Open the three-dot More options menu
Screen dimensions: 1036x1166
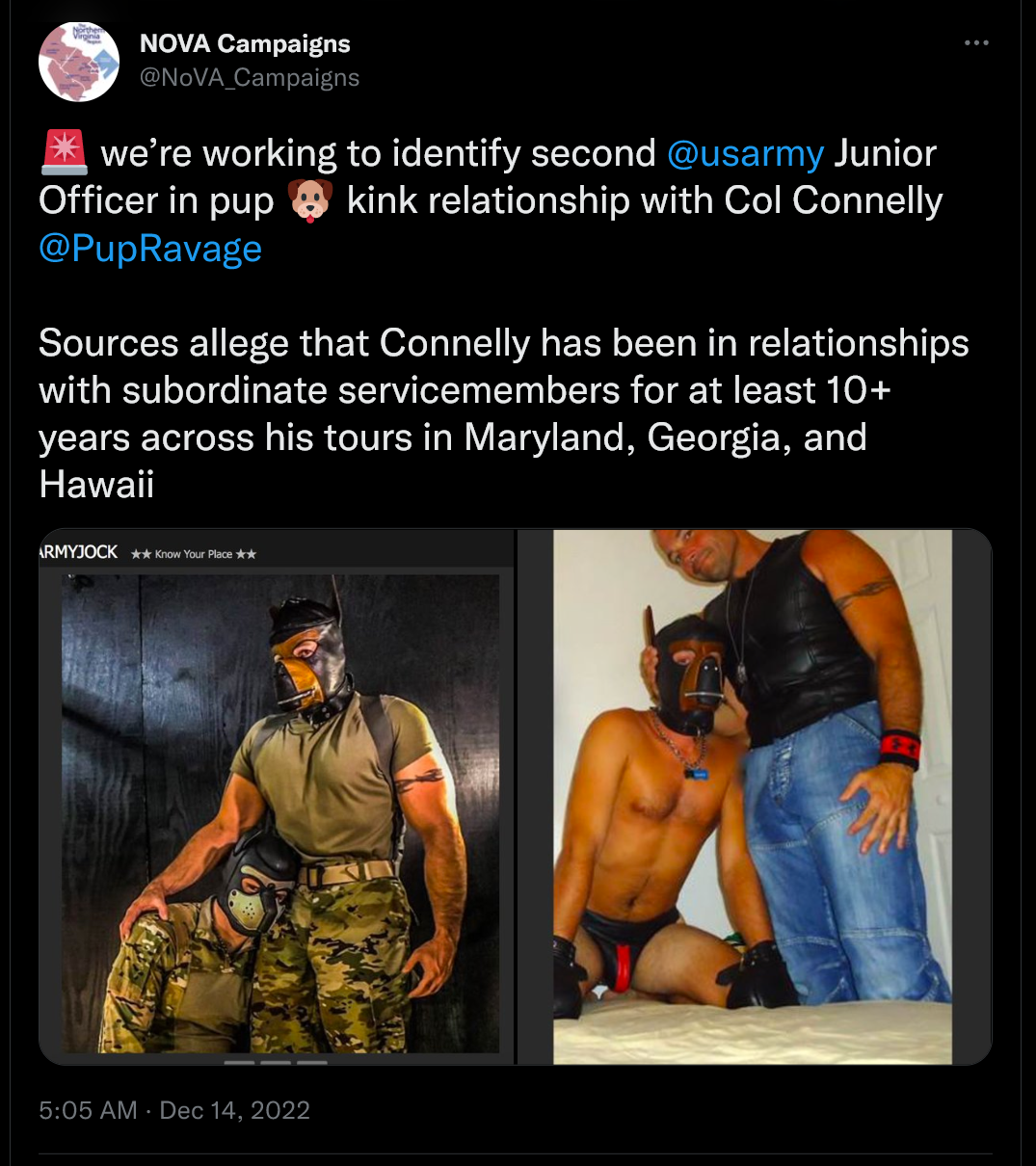coord(976,42)
